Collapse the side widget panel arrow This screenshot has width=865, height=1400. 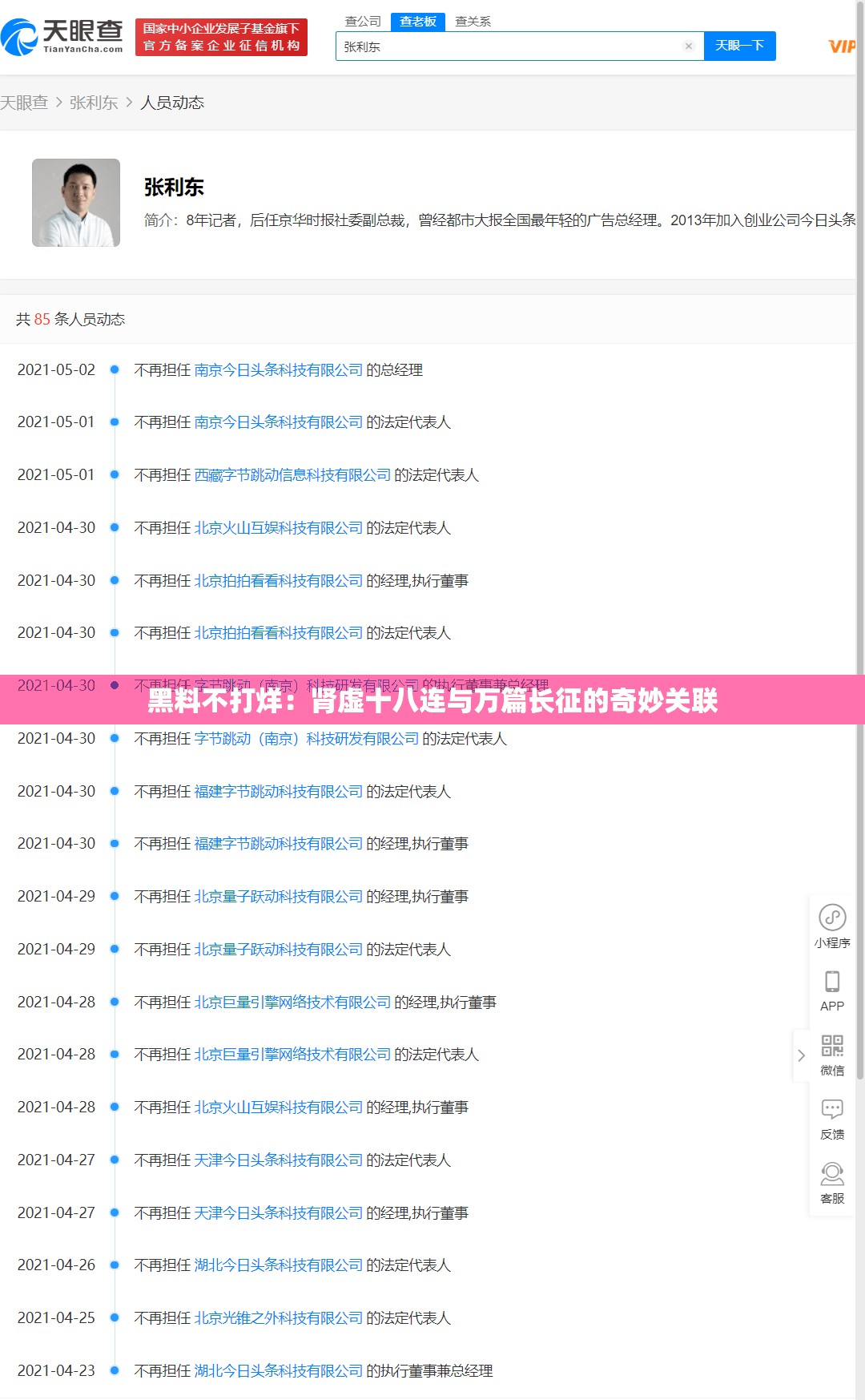(x=801, y=1055)
